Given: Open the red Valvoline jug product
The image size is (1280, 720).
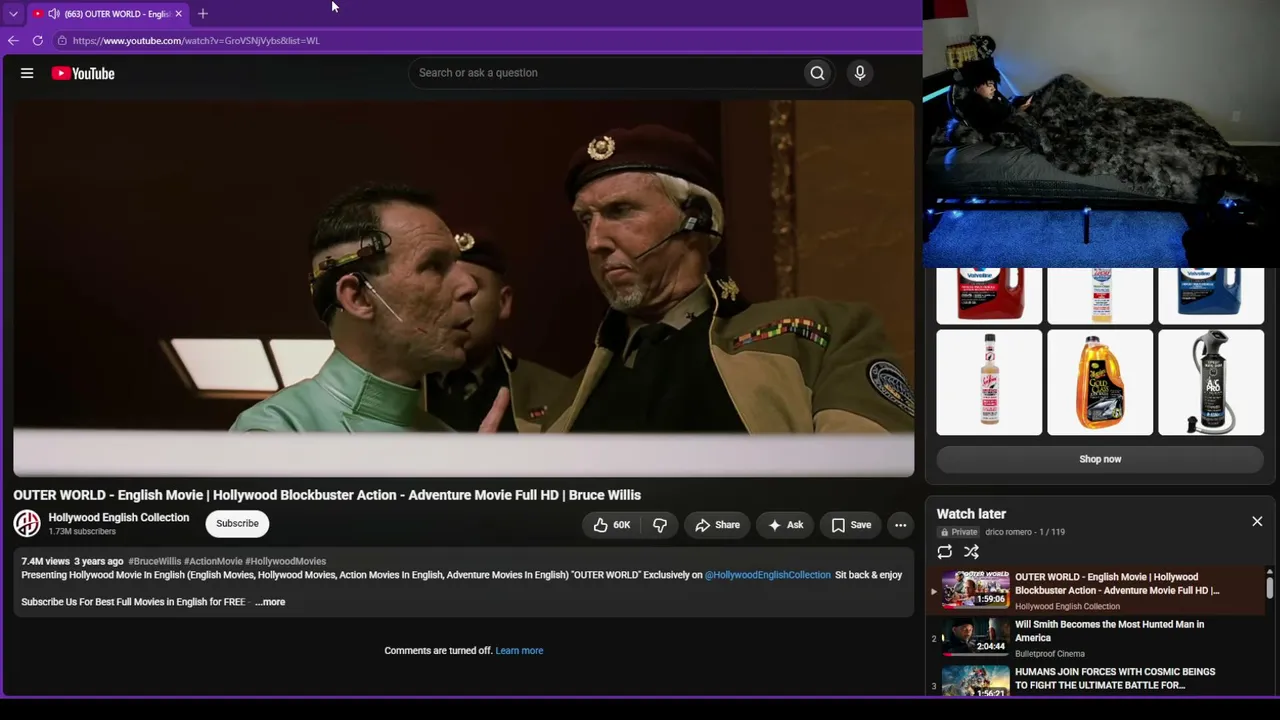Looking at the screenshot, I should tap(989, 296).
